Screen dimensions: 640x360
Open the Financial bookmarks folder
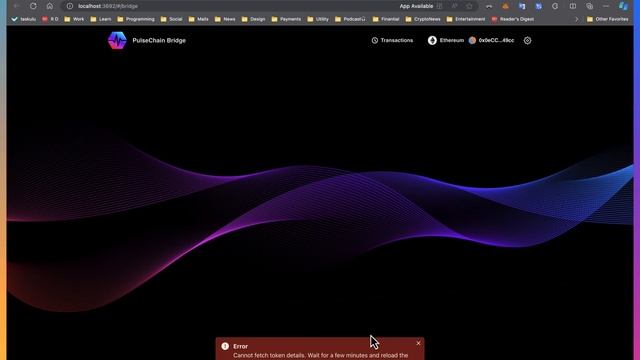click(x=386, y=19)
